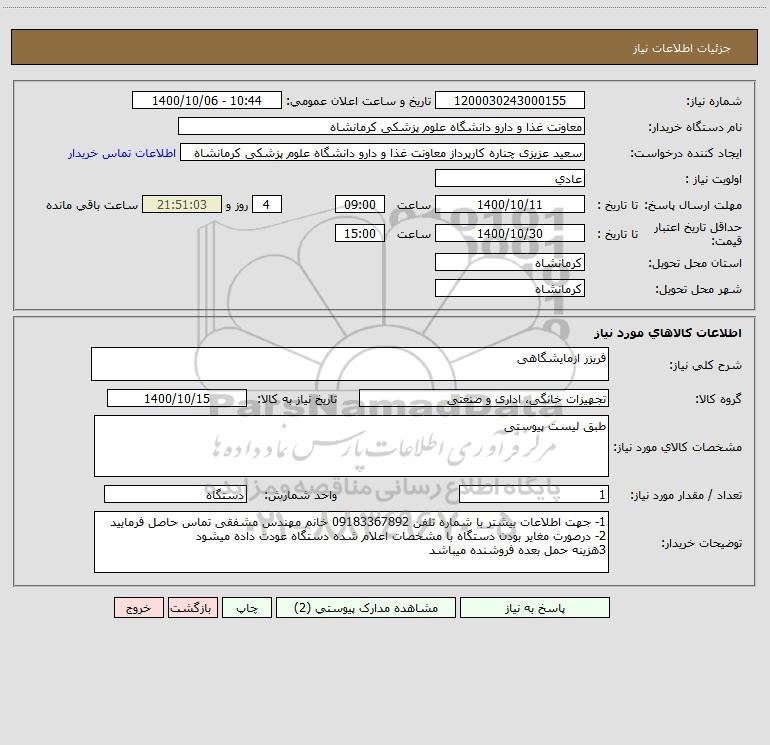The width and height of the screenshot is (770, 745).
Task: Click the countdown timer 21:51:03
Action: coord(182,204)
